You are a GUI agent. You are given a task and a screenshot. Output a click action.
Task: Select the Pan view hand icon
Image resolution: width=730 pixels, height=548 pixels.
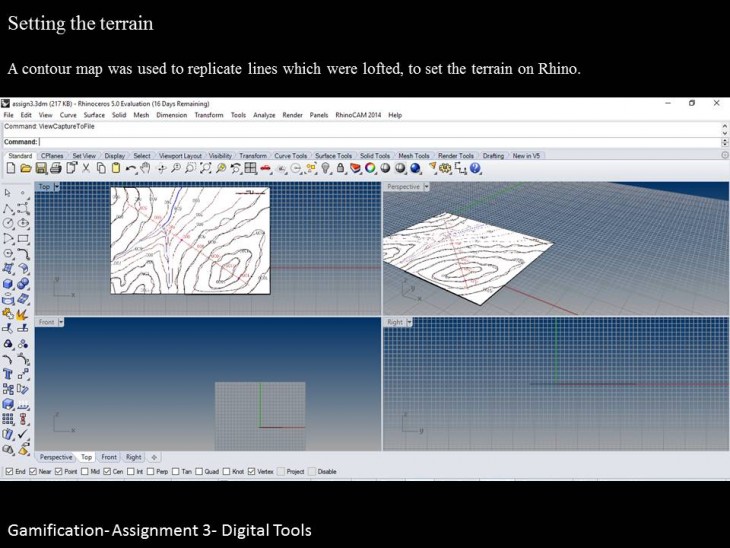pos(146,168)
